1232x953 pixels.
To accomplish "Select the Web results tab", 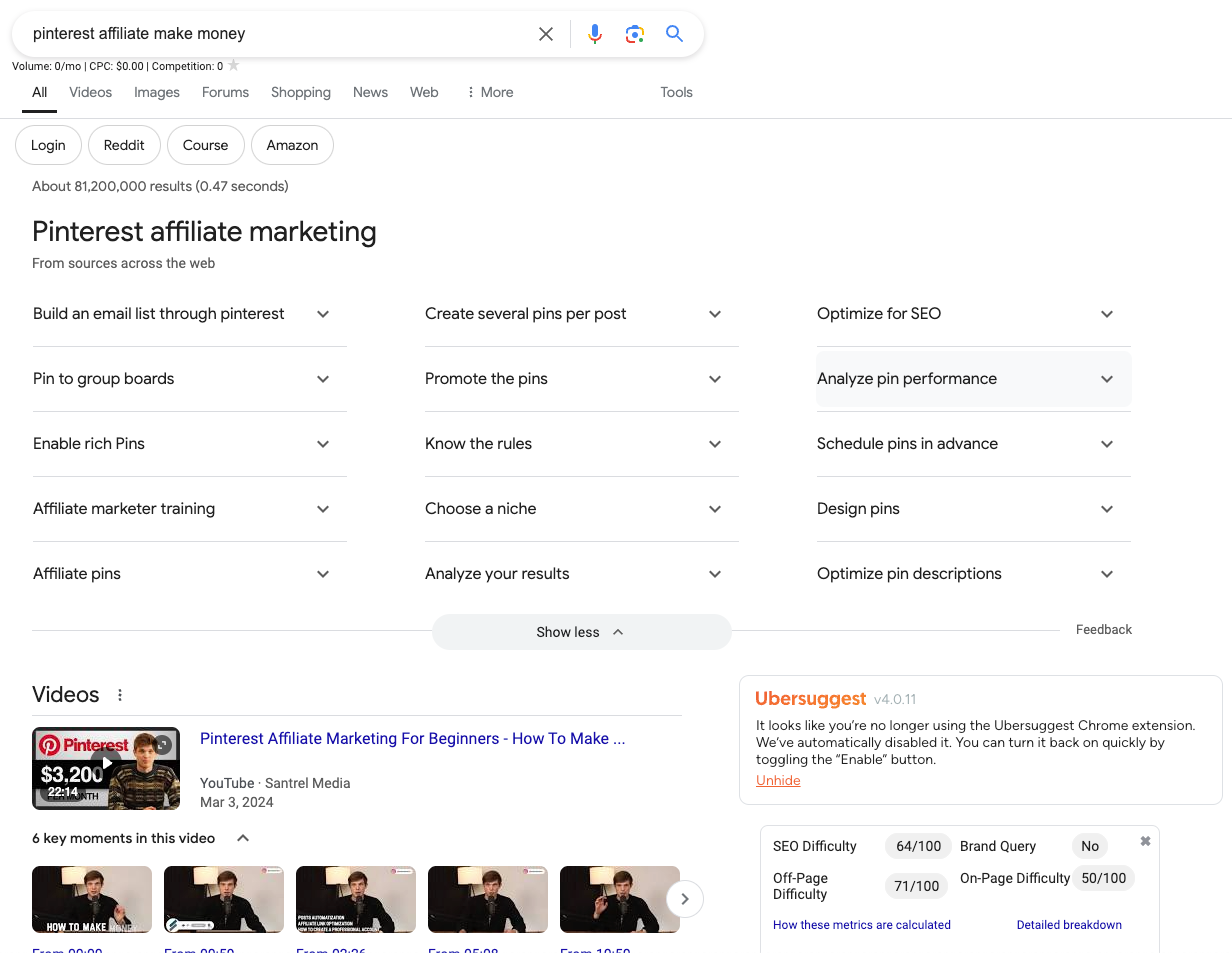I will (x=424, y=92).
